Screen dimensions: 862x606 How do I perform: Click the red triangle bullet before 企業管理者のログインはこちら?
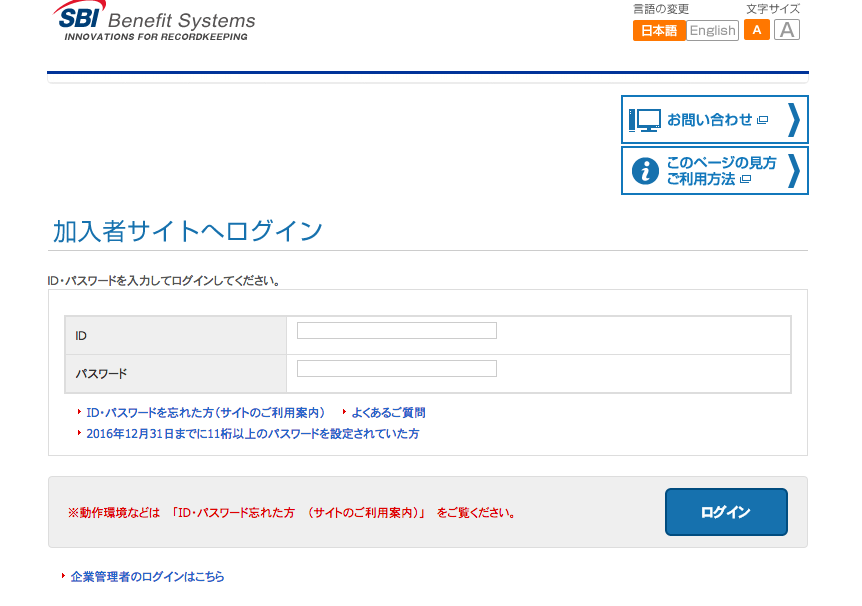pos(63,577)
